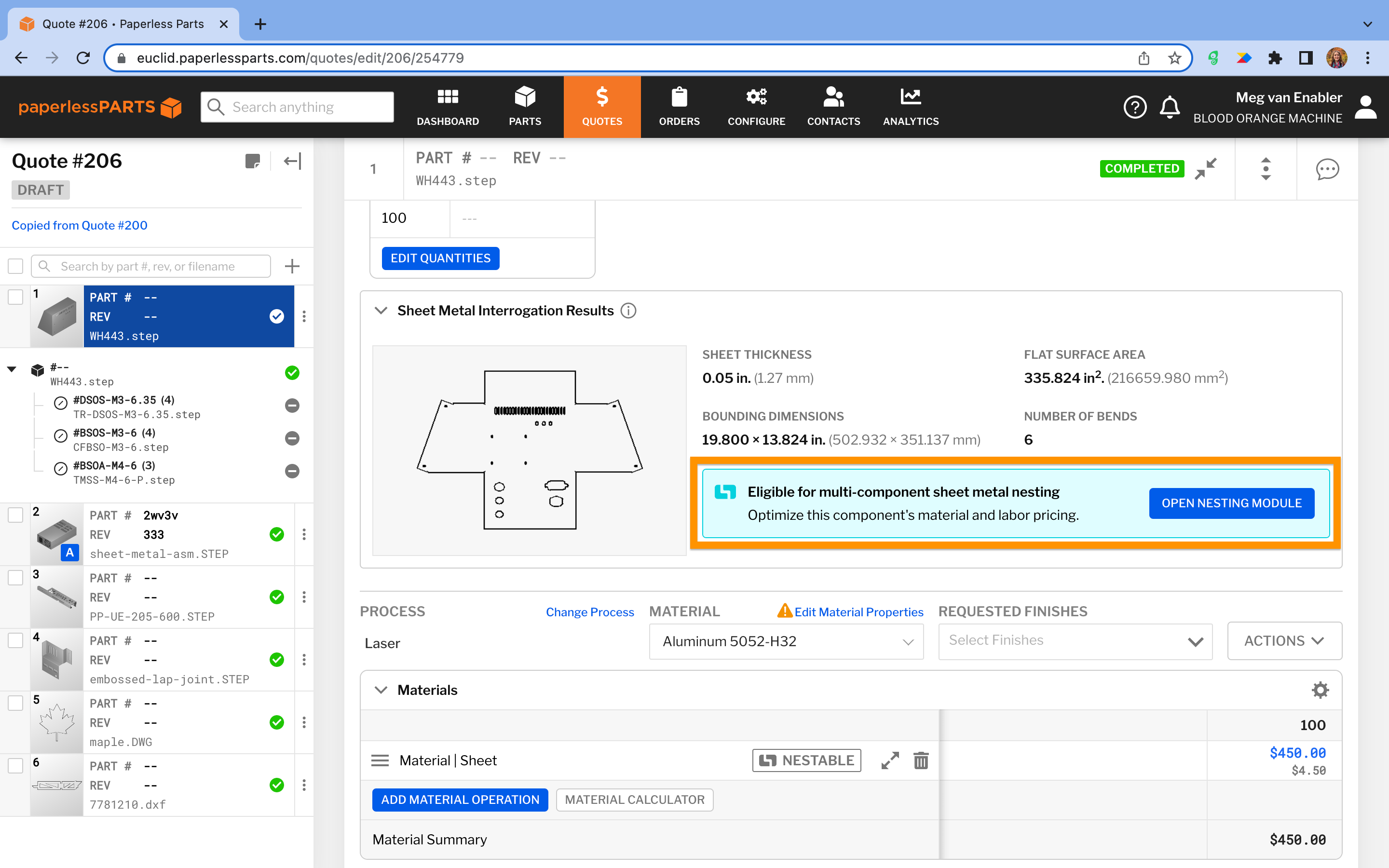The width and height of the screenshot is (1389, 868).
Task: Collapse the quote sidebar panel
Action: pos(293,162)
